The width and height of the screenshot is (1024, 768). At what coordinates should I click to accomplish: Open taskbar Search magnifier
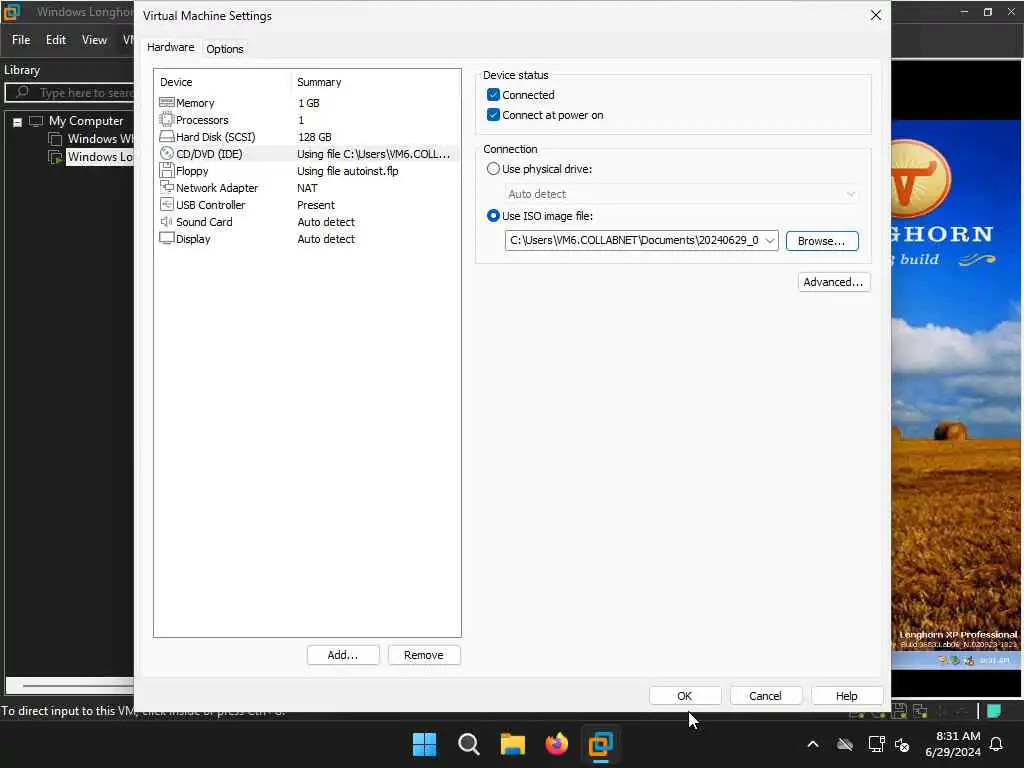pos(468,744)
